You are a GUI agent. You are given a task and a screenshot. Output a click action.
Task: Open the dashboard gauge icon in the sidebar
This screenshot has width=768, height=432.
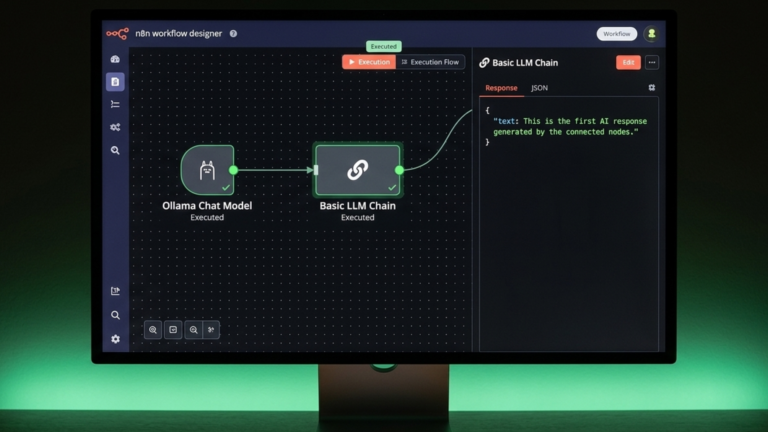point(115,59)
